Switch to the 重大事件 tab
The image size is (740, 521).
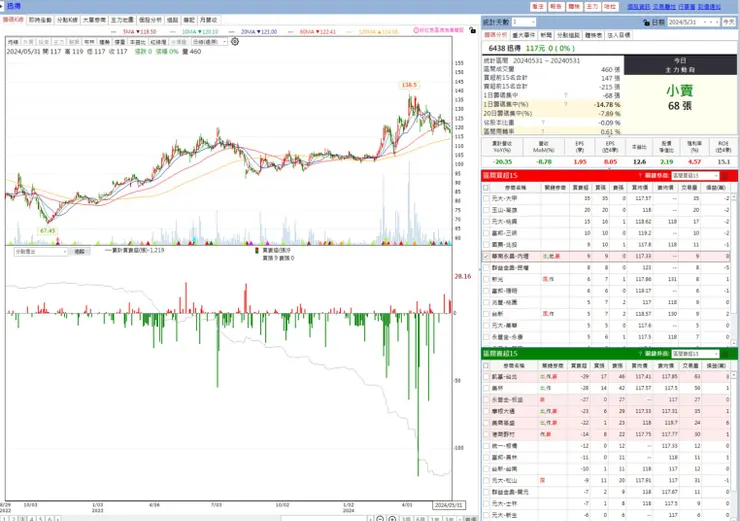click(x=523, y=35)
